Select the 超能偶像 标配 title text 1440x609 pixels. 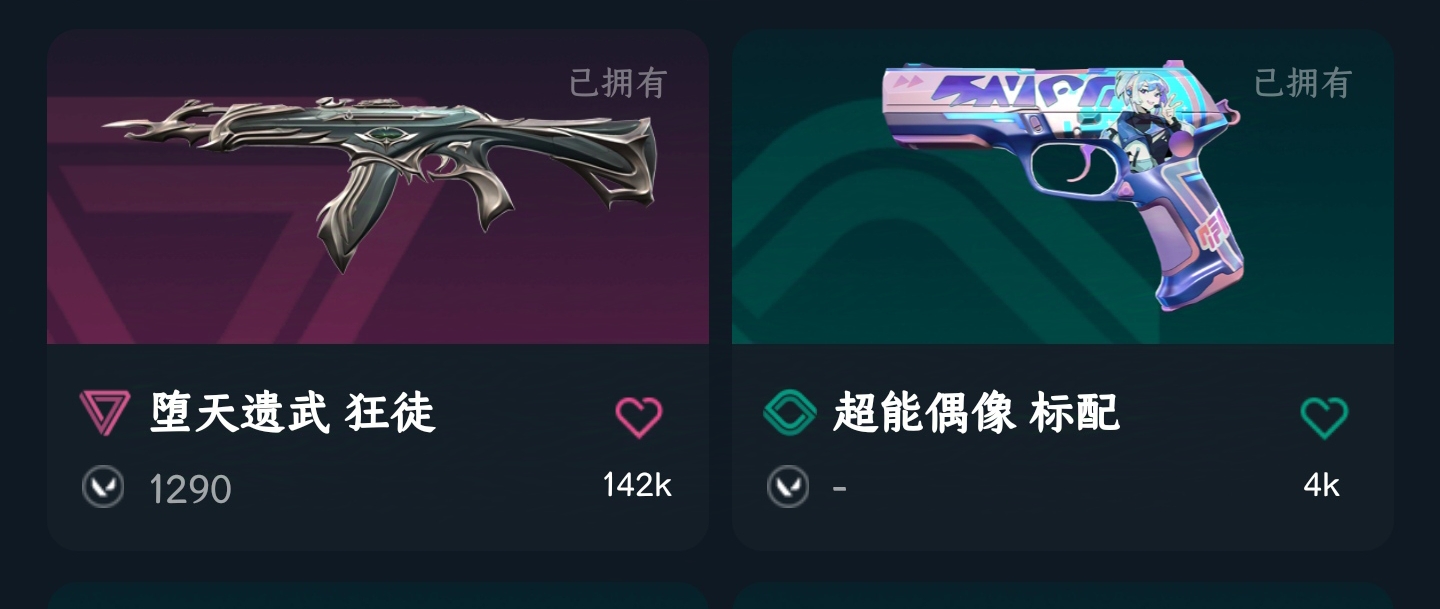[976, 413]
